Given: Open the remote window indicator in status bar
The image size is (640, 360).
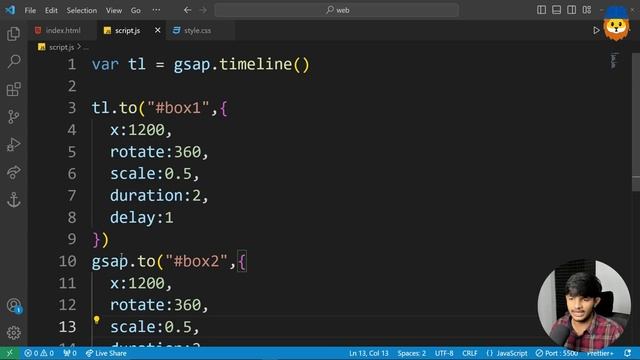Looking at the screenshot, I should (x=9, y=353).
